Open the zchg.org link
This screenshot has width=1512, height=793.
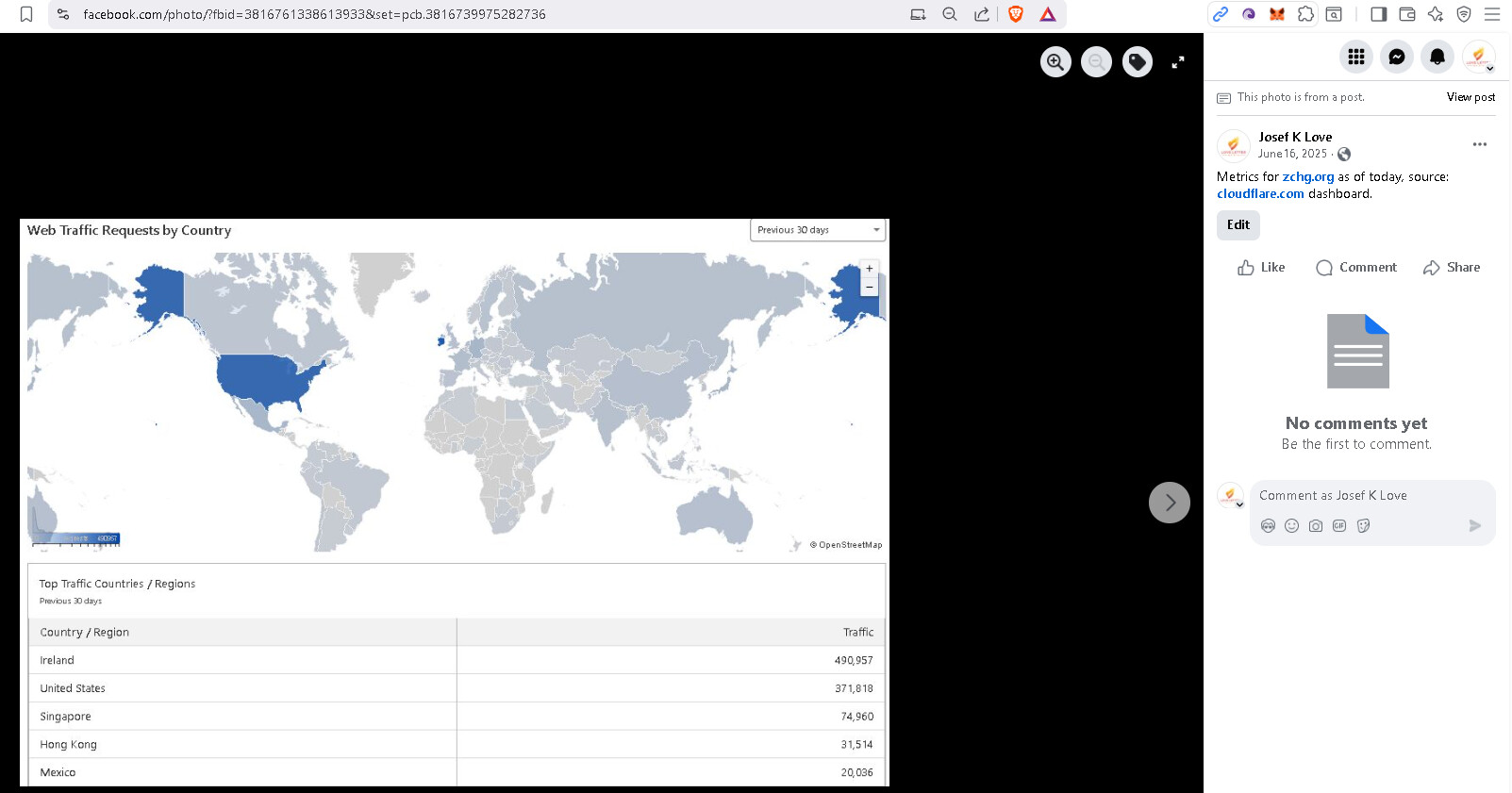tap(1308, 176)
